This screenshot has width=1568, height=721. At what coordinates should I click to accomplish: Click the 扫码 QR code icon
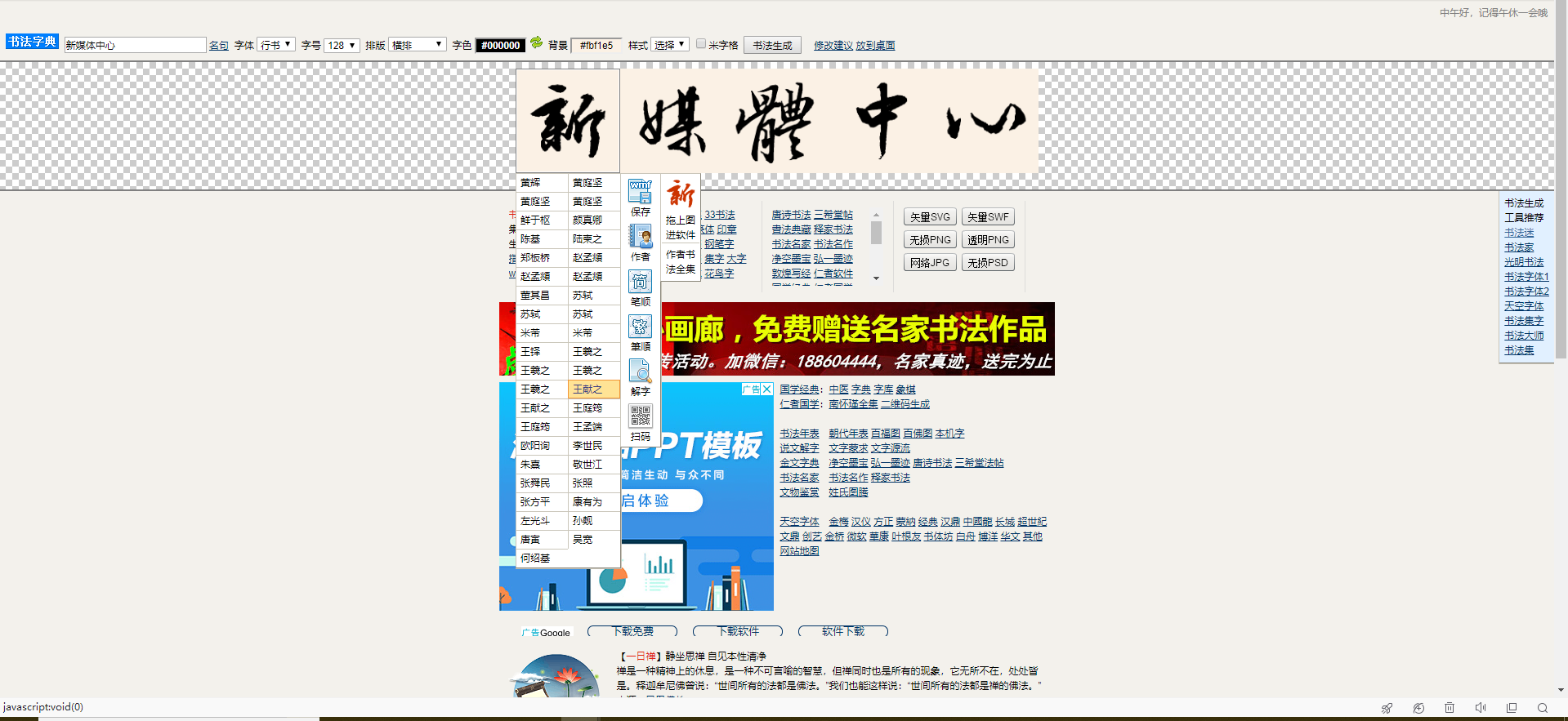click(x=640, y=416)
